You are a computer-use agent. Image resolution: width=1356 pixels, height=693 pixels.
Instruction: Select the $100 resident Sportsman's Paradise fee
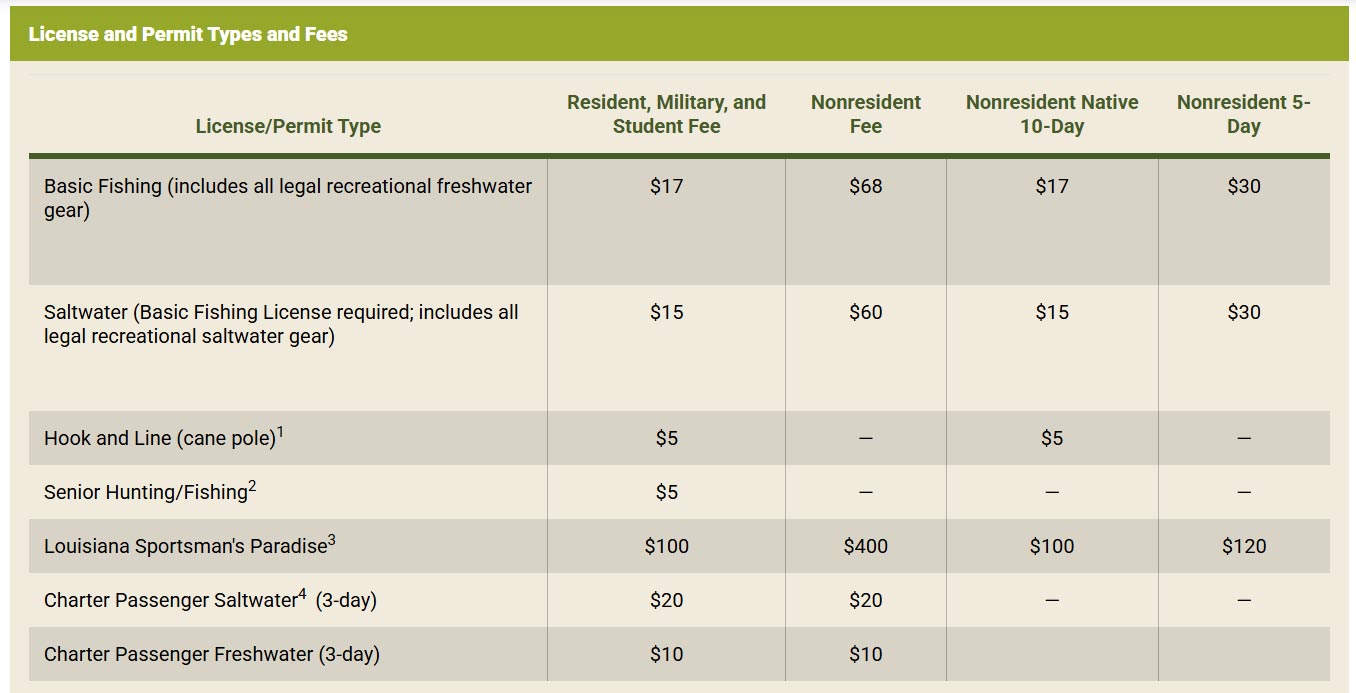[666, 546]
